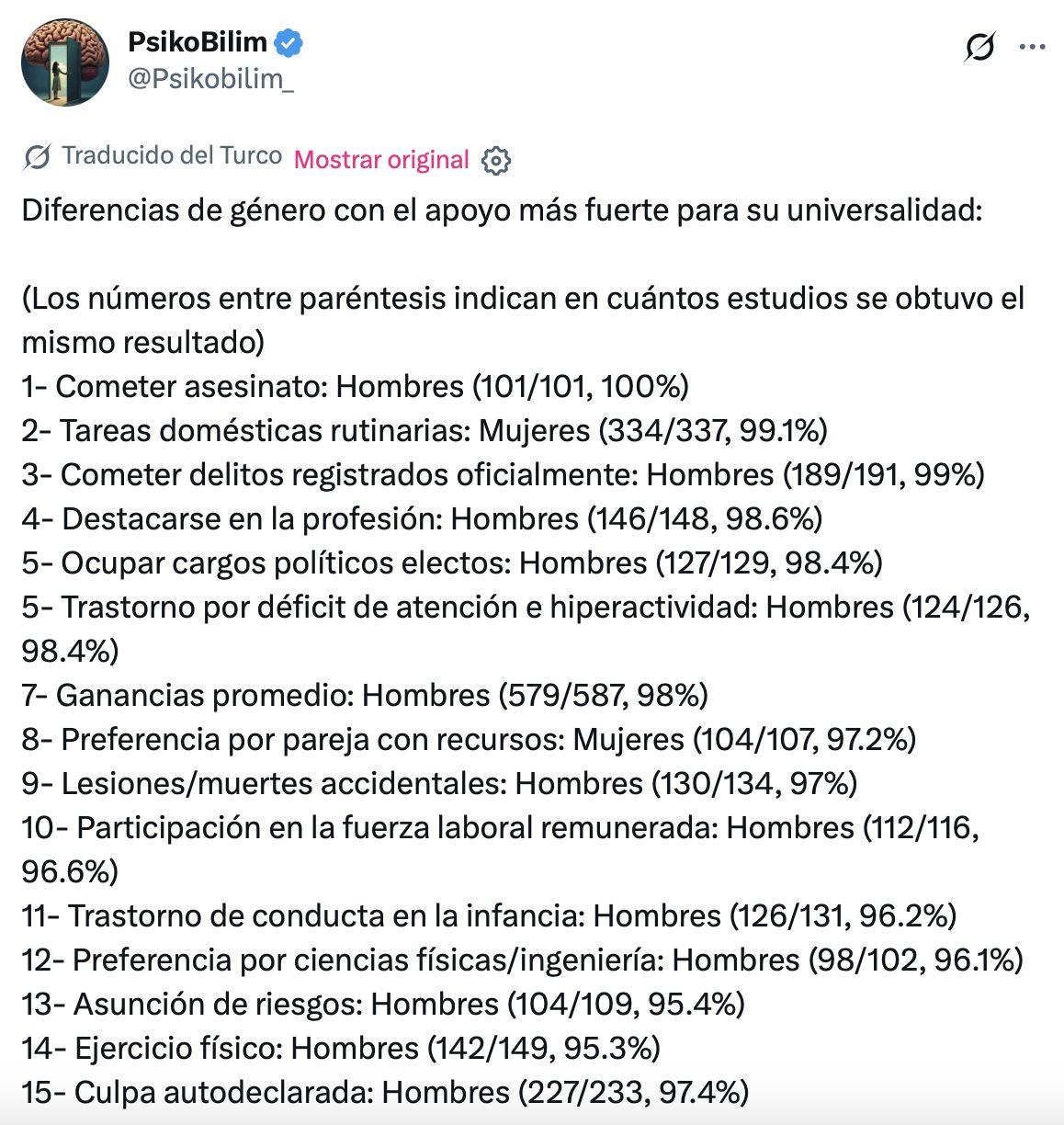
Task: Open the three-dot more options menu
Action: point(1033,47)
